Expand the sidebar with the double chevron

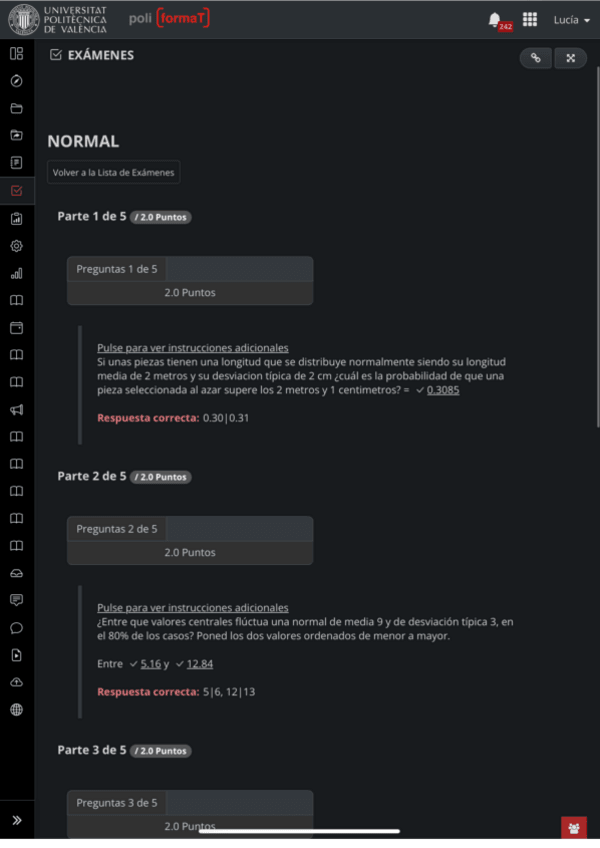pyautogui.click(x=16, y=820)
